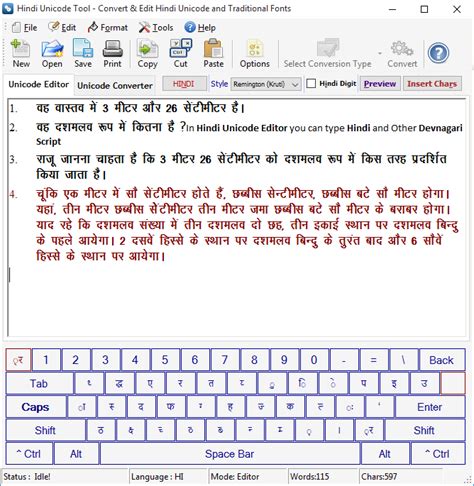
Task: Save the document using Save icon
Action: (83, 53)
